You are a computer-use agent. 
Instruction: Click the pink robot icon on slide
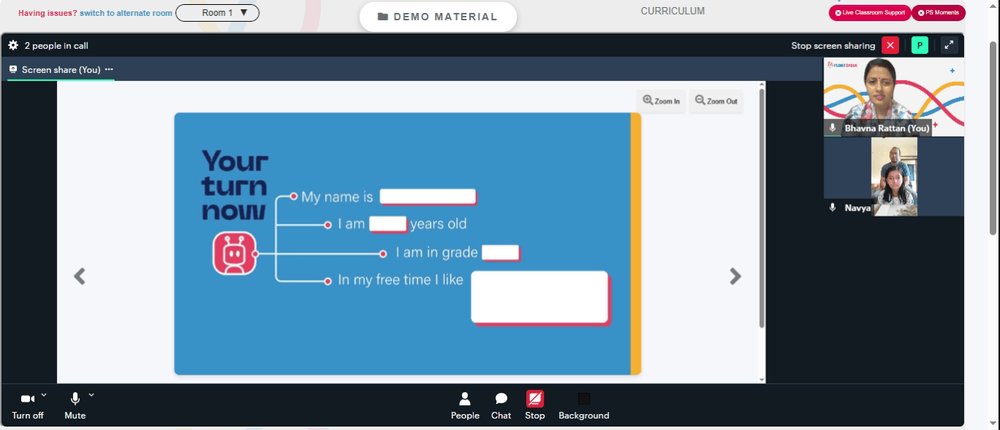[234, 253]
